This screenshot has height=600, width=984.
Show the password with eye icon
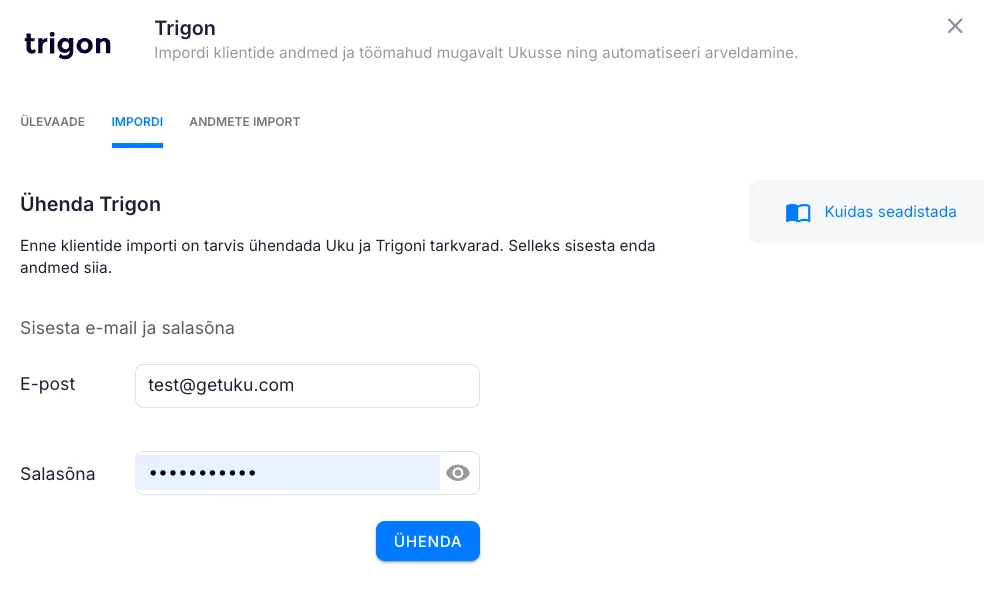[x=458, y=473]
